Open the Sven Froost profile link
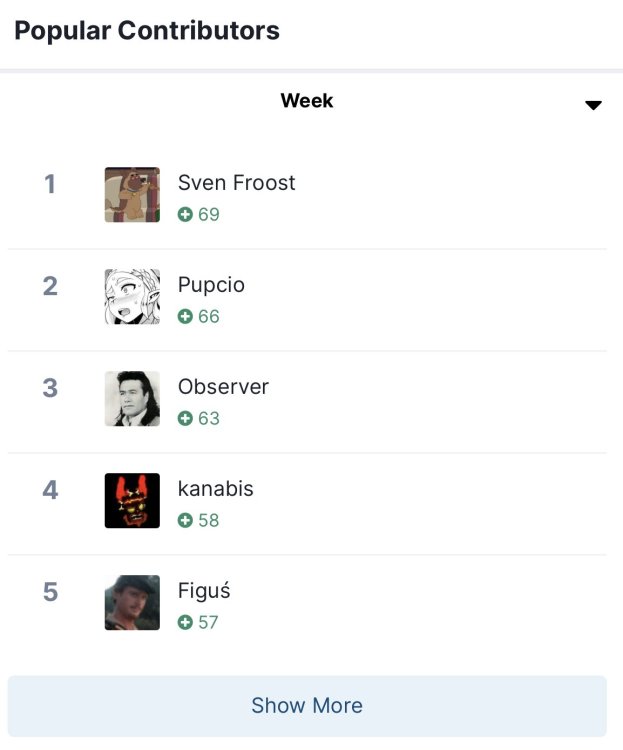Screen dimensions: 623x750 [x=236, y=183]
